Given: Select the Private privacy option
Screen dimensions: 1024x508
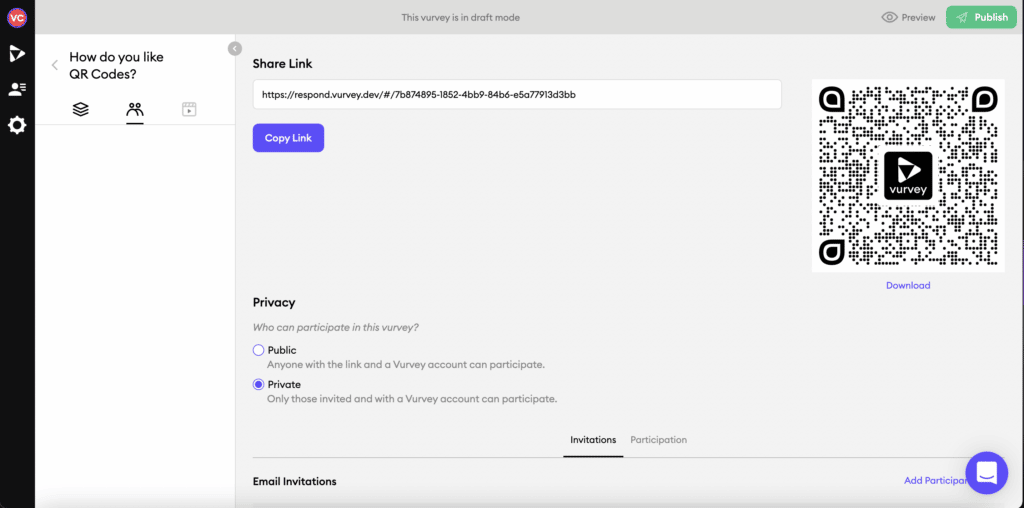Looking at the screenshot, I should (x=259, y=385).
